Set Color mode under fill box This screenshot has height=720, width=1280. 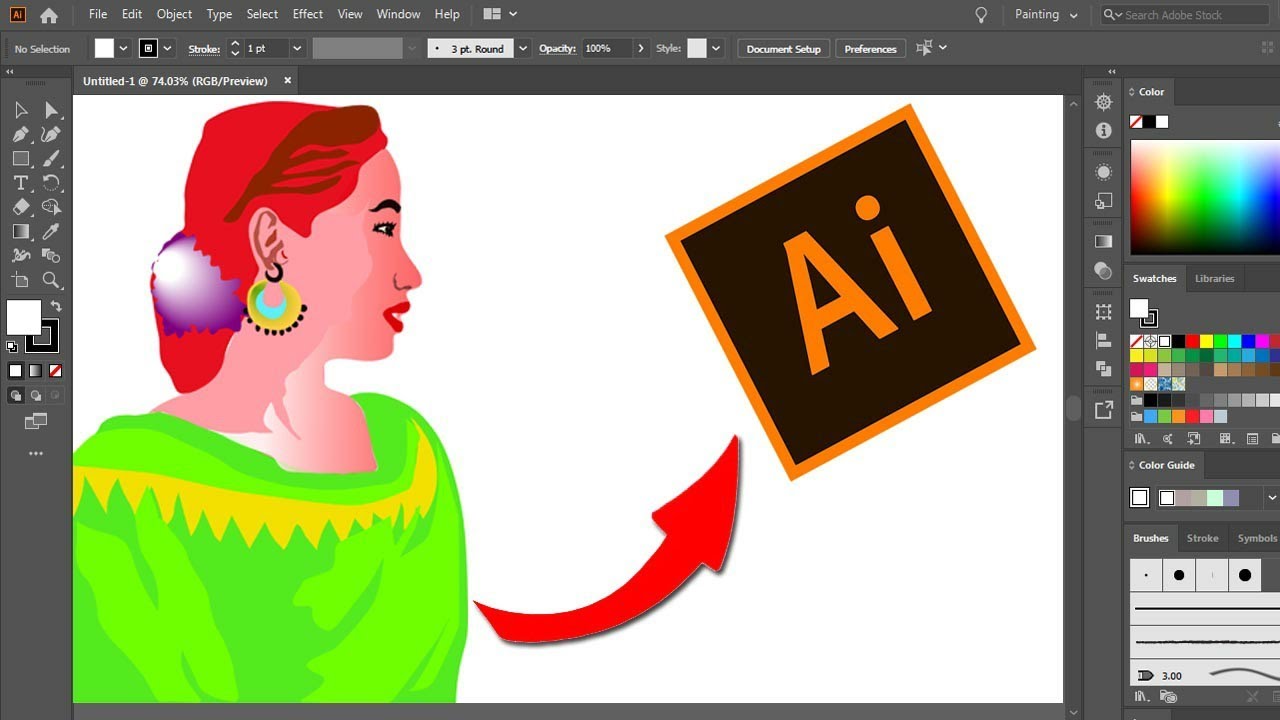click(15, 371)
